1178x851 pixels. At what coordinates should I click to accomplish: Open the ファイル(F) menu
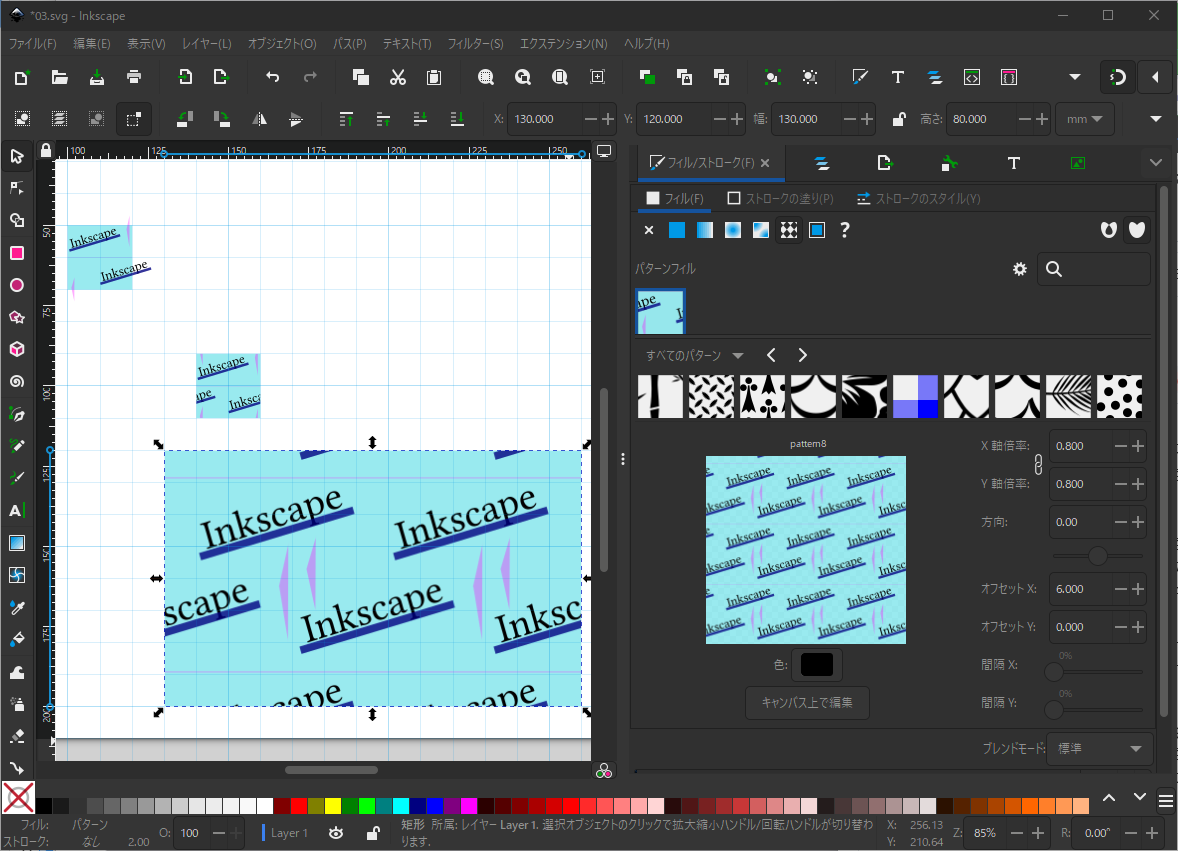pyautogui.click(x=32, y=44)
